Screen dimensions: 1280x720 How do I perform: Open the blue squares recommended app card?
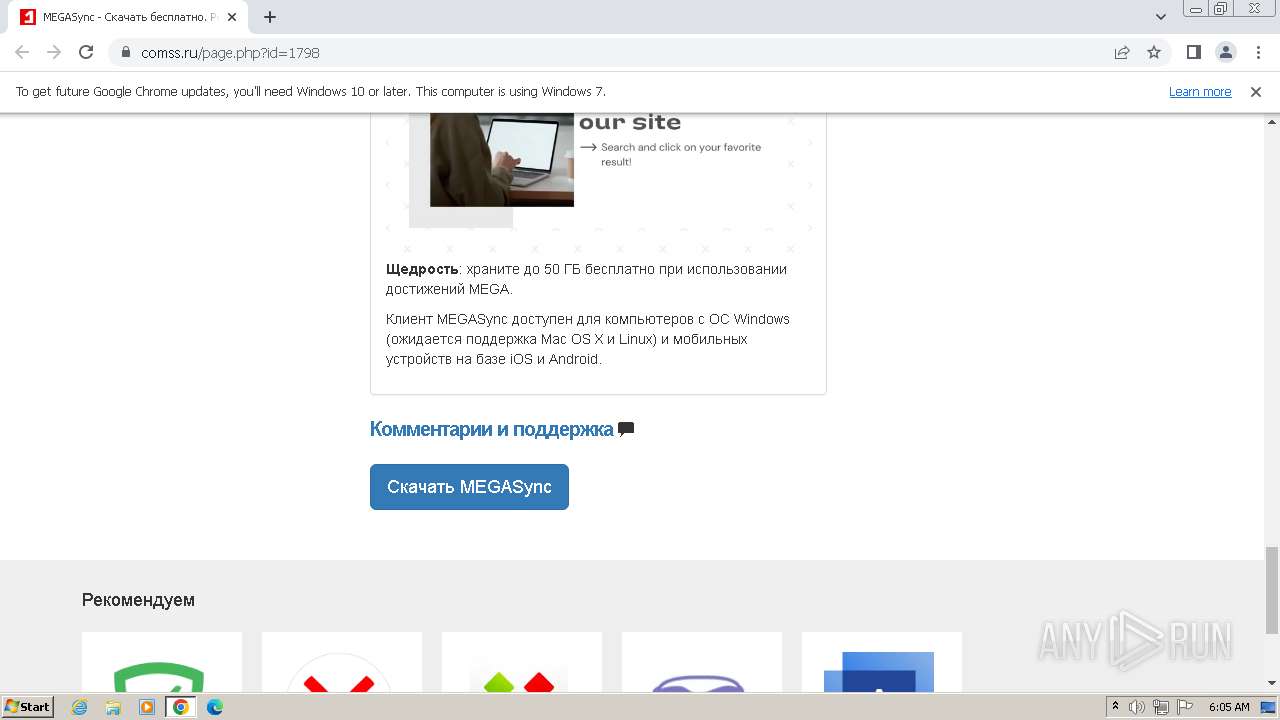click(882, 662)
